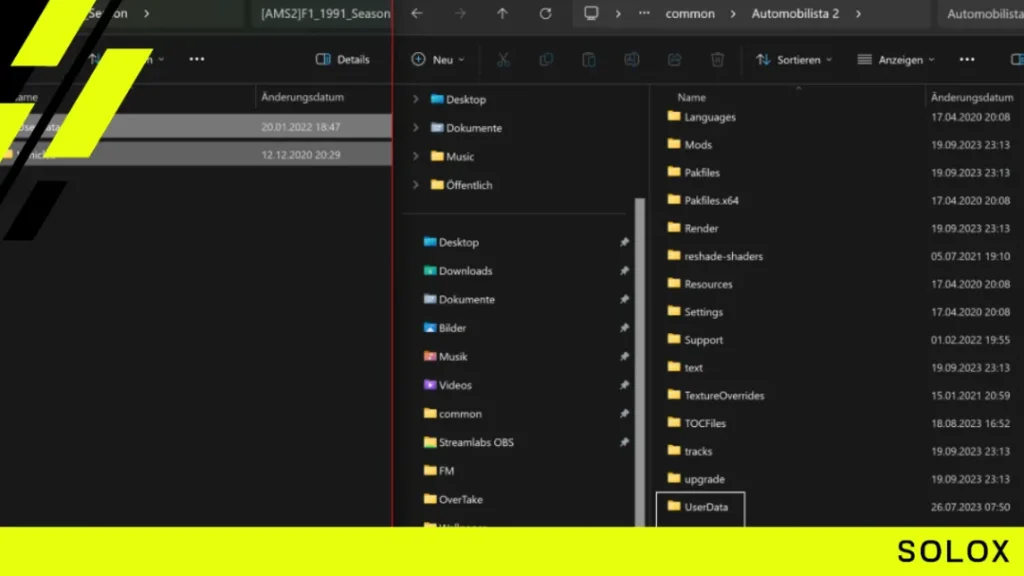Viewport: 1024px width, 576px height.
Task: Unpin Videos from quick access
Action: pyautogui.click(x=624, y=385)
